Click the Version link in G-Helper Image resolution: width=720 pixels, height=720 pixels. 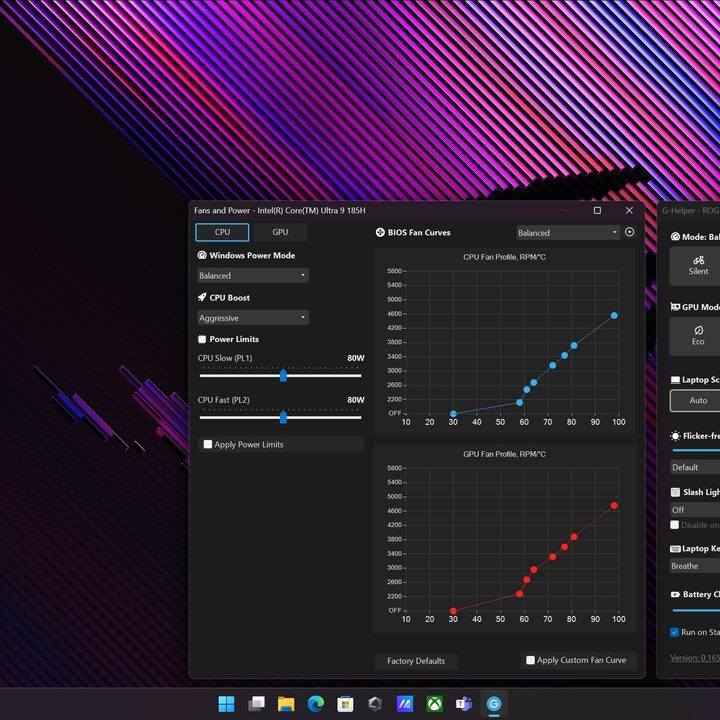pyautogui.click(x=695, y=658)
